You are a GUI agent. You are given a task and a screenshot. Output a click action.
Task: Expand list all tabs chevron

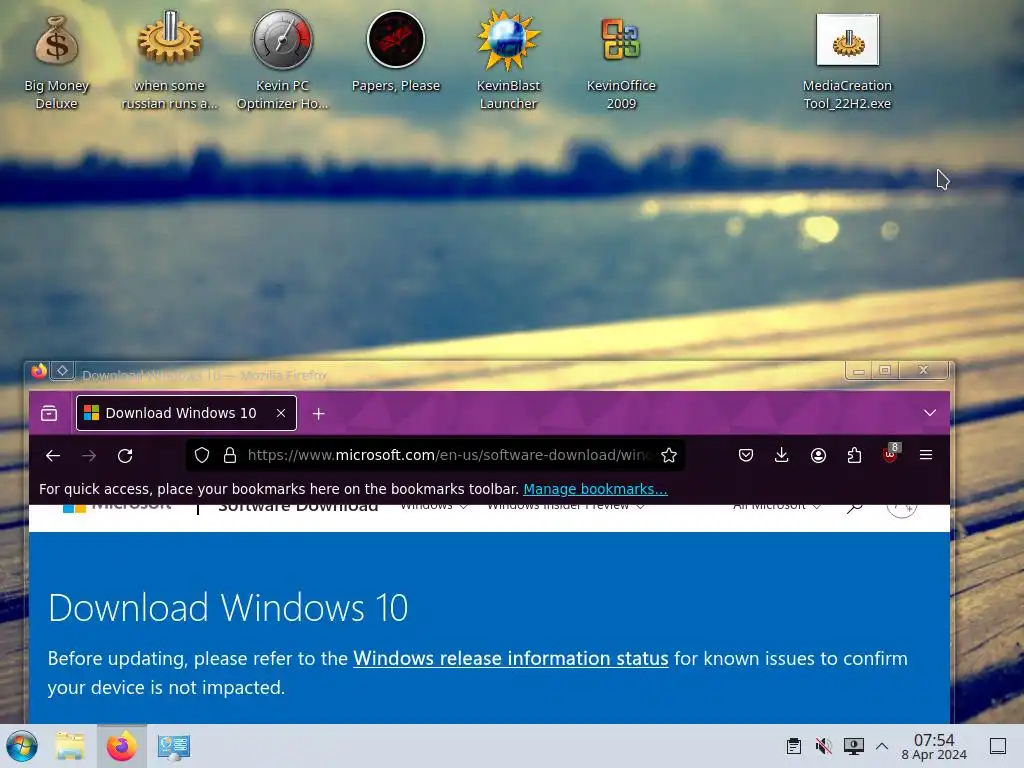930,413
